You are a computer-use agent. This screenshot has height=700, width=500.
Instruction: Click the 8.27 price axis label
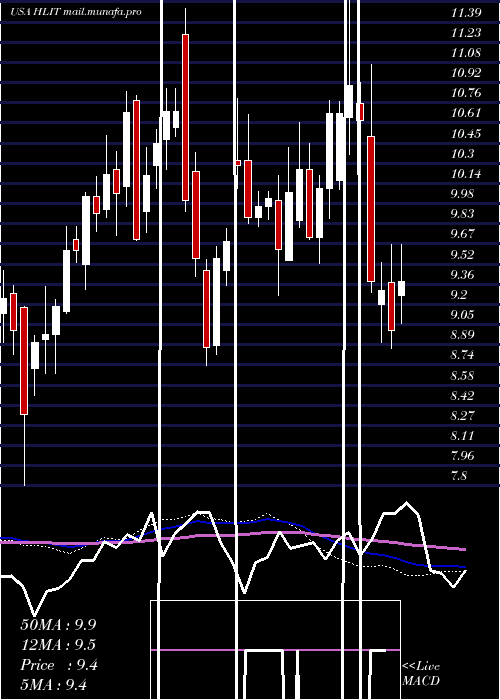tap(462, 416)
